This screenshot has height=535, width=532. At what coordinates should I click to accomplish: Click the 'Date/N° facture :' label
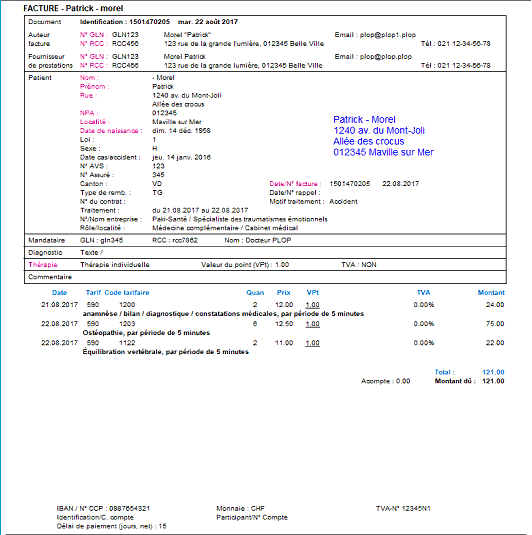tap(296, 184)
